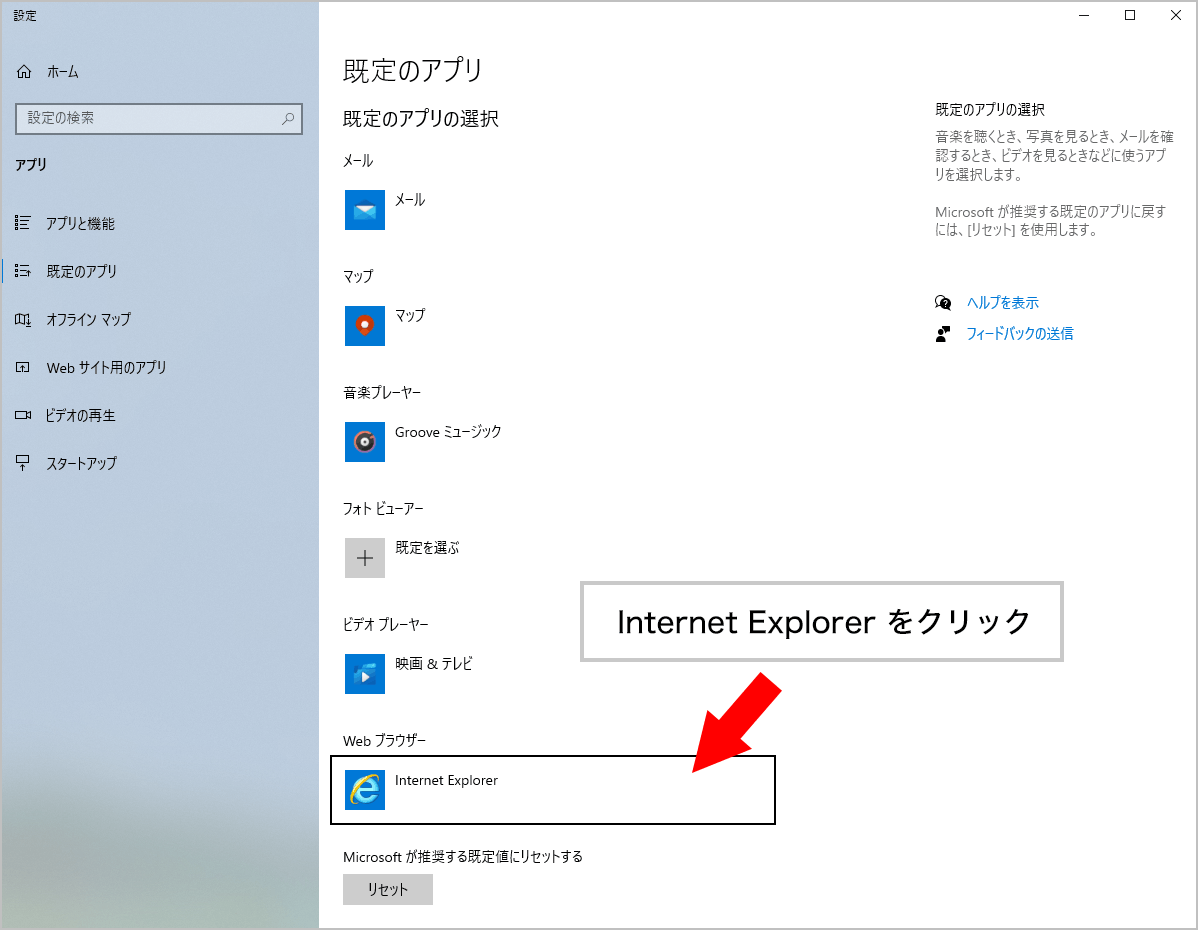Image resolution: width=1198 pixels, height=930 pixels.
Task: Click the feedback person icon
Action: pos(943,334)
